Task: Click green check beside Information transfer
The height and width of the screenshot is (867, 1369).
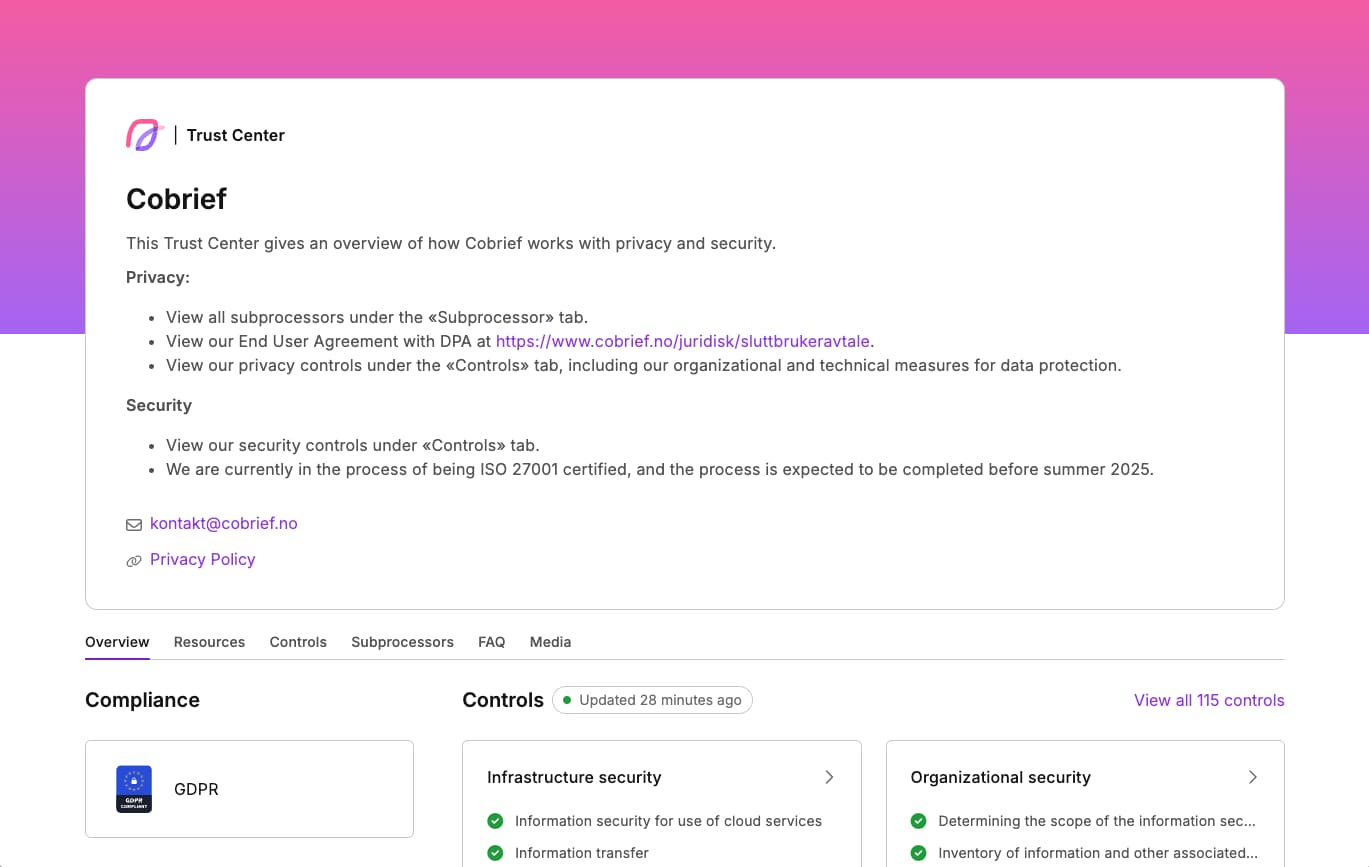Action: pyautogui.click(x=495, y=853)
